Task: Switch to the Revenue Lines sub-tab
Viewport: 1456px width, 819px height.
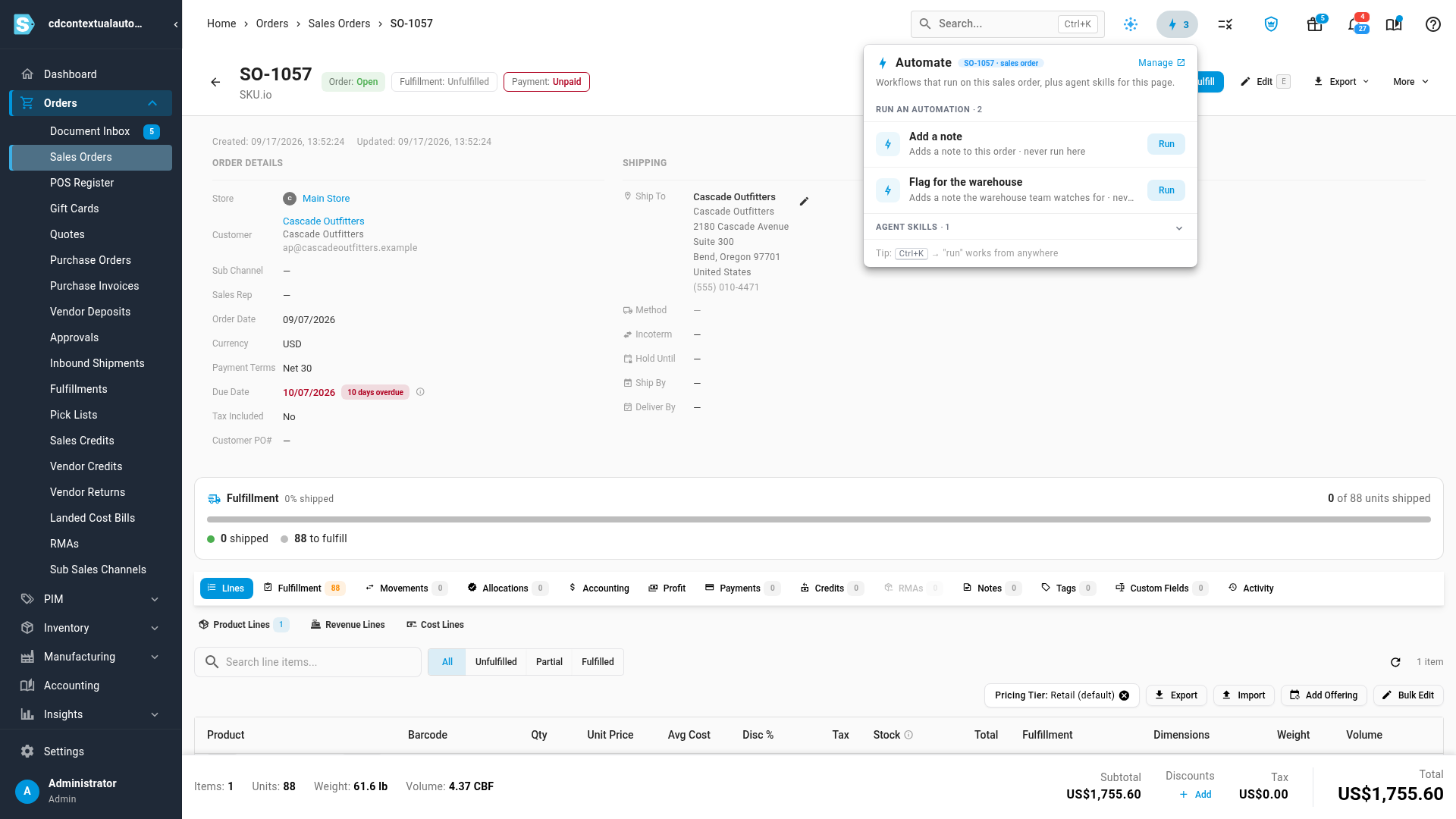Action: [x=348, y=625]
